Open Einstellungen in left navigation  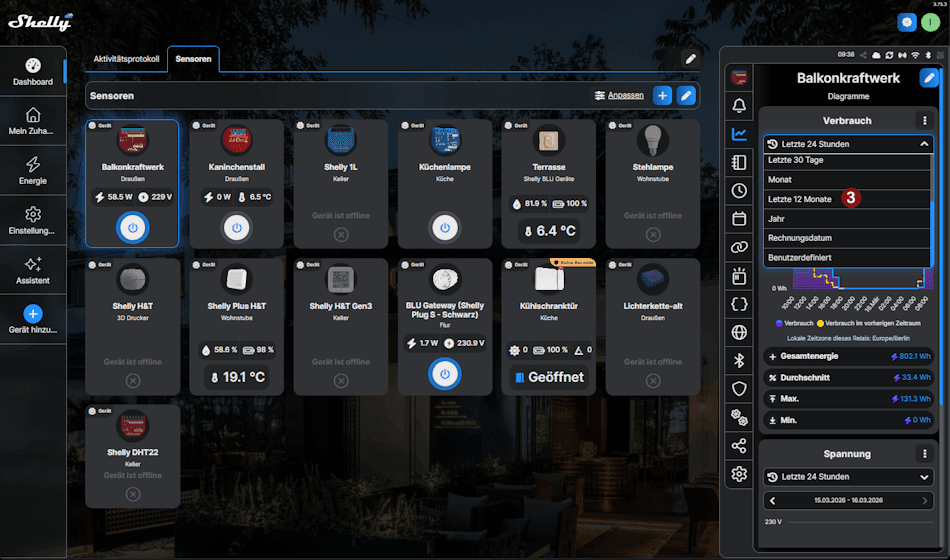click(33, 220)
